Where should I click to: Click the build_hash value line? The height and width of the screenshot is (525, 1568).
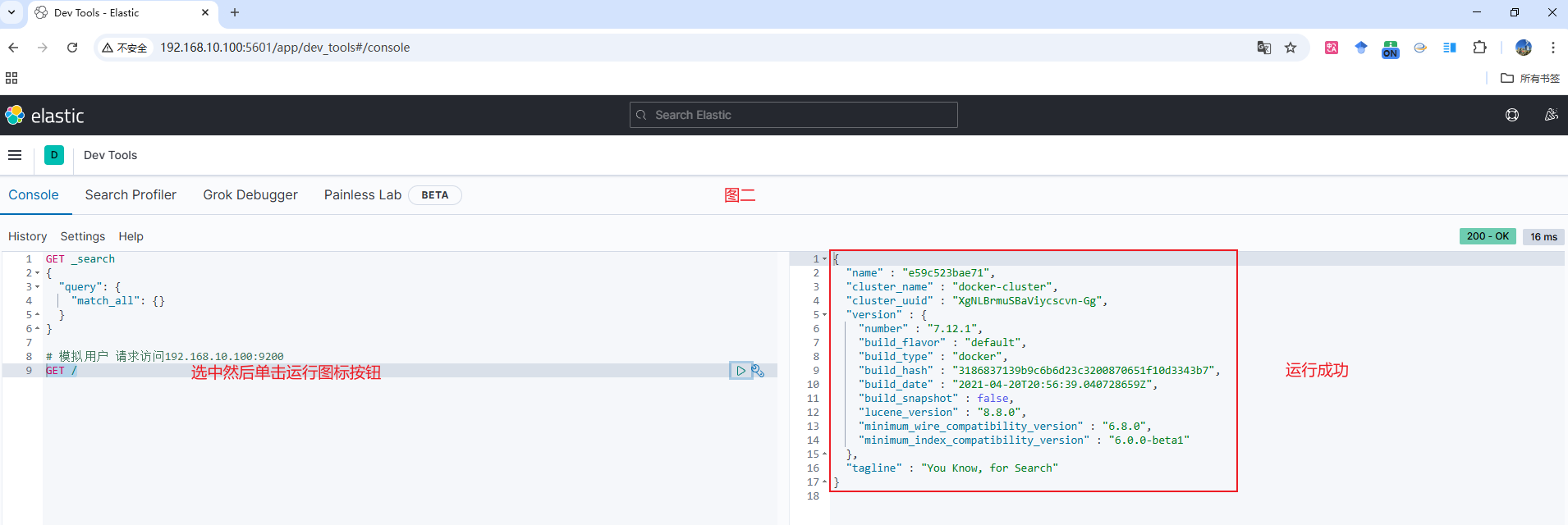click(1039, 371)
